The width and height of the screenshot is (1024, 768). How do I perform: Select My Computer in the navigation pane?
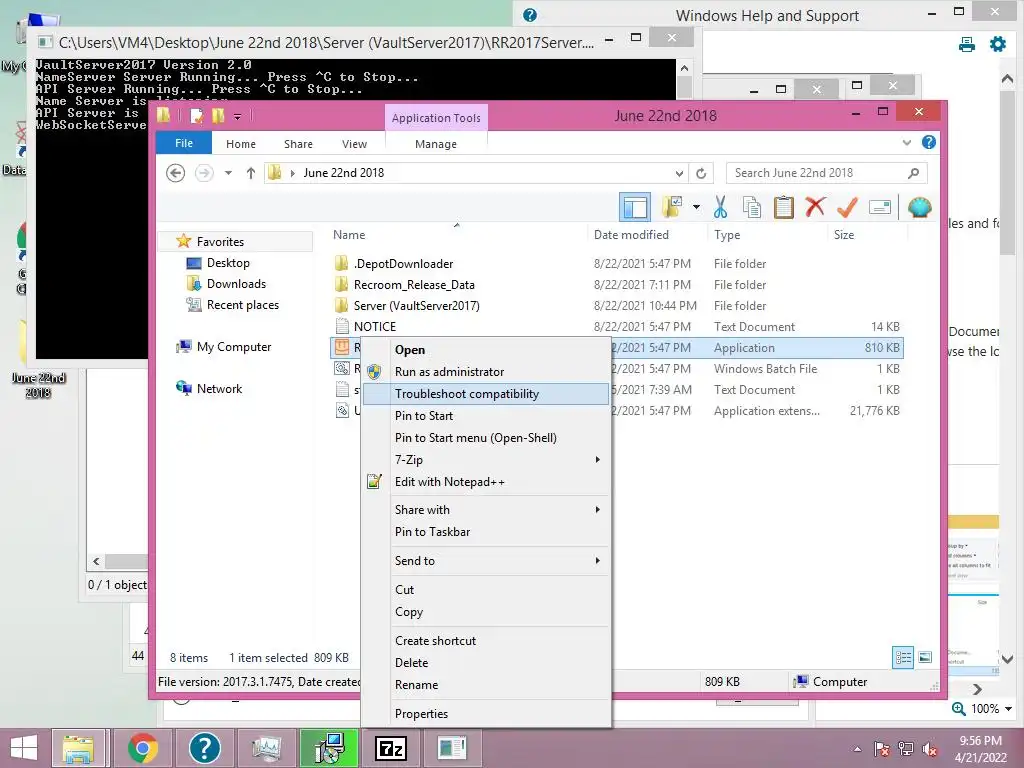coord(234,347)
